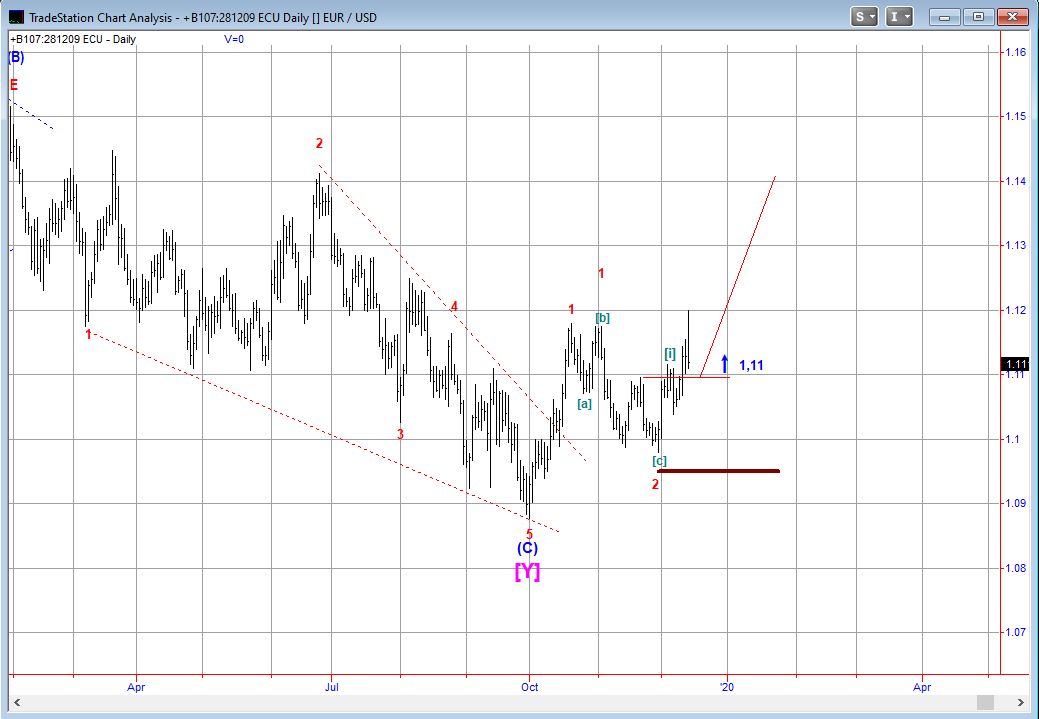This screenshot has width=1039, height=719.
Task: Click the Oct date axis label
Action: pyautogui.click(x=529, y=687)
